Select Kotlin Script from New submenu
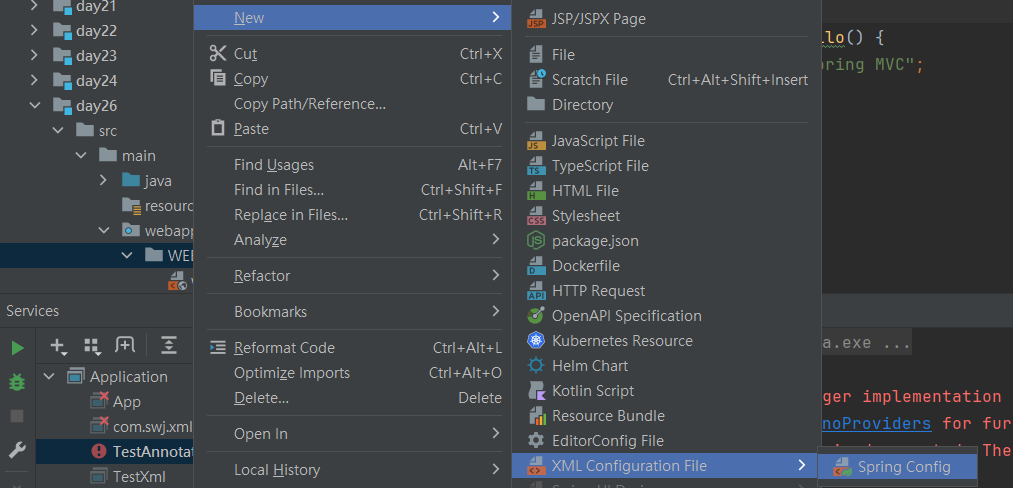The image size is (1013, 488). [592, 391]
